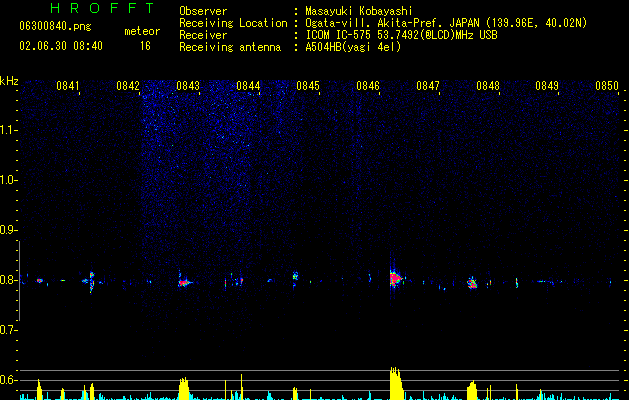Screen dimensions: 629x400
Task: Click the 0847 time marker
Action: click(428, 86)
